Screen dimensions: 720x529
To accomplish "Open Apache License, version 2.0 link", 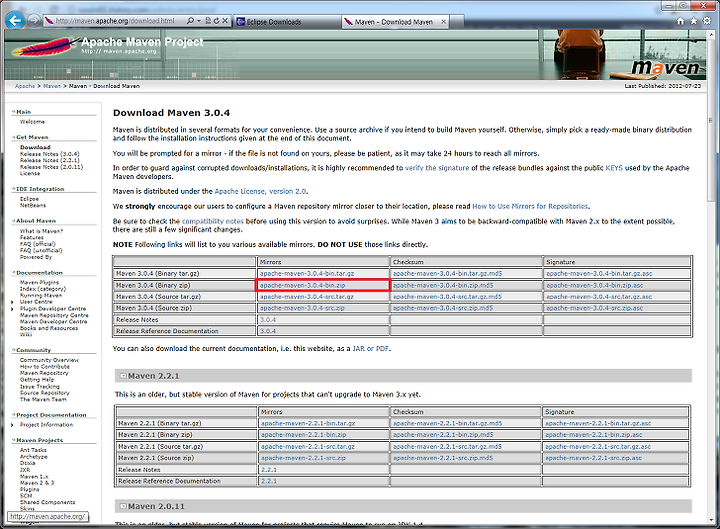I will (260, 191).
